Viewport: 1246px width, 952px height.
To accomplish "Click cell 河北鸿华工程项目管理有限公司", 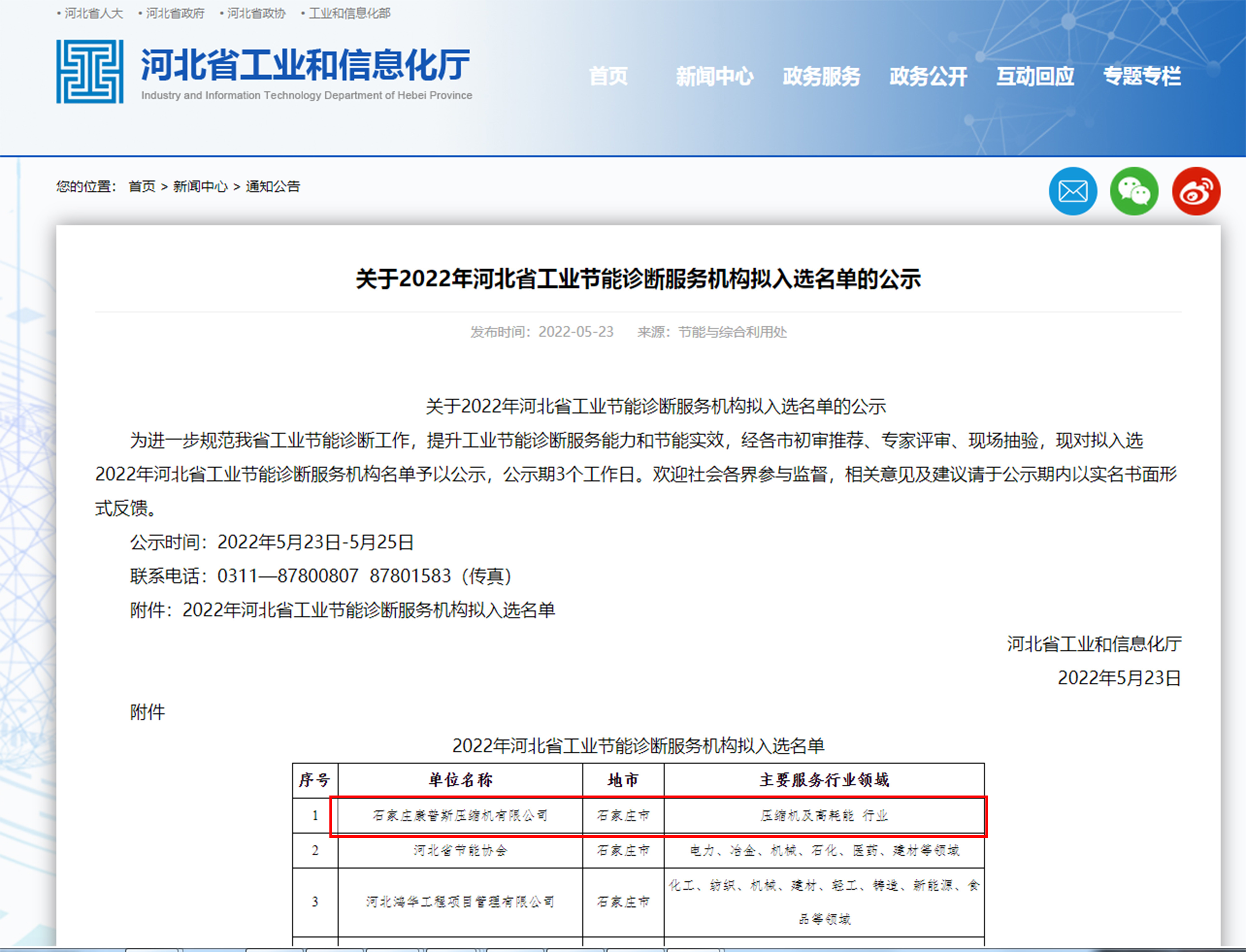I will (x=460, y=902).
